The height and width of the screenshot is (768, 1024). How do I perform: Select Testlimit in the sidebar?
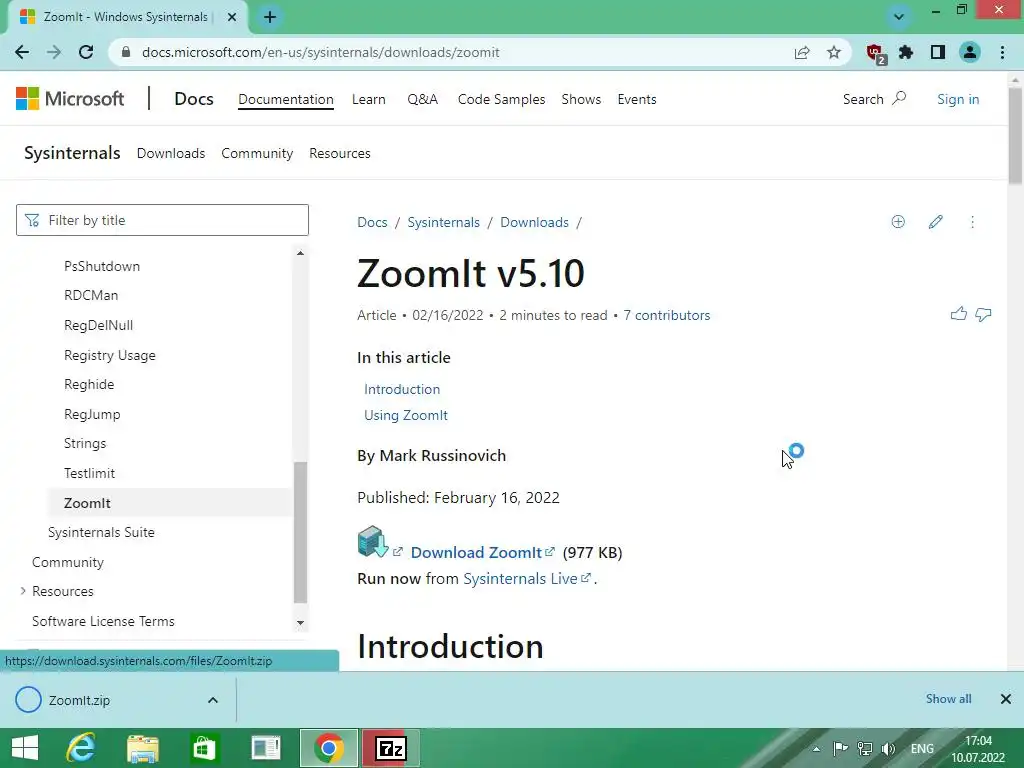pos(89,473)
